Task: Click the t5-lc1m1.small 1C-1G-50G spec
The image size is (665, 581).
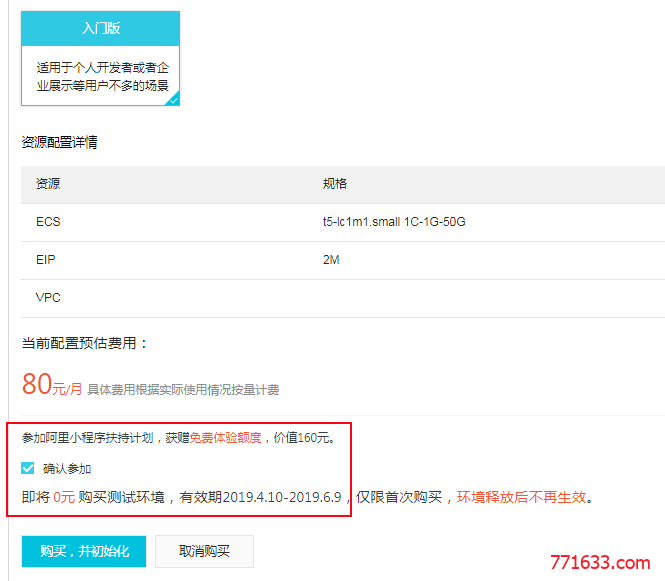Action: (x=394, y=222)
